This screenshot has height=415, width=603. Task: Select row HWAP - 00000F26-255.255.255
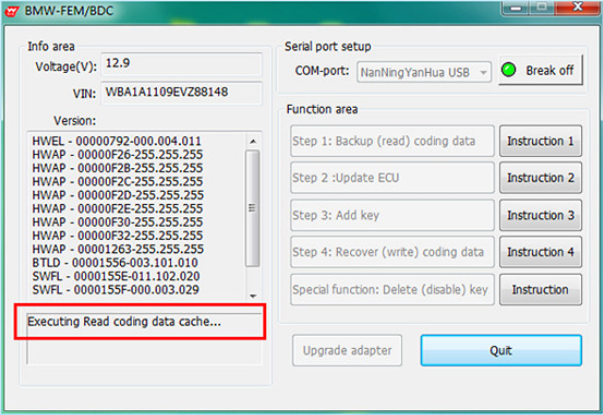[x=117, y=155]
